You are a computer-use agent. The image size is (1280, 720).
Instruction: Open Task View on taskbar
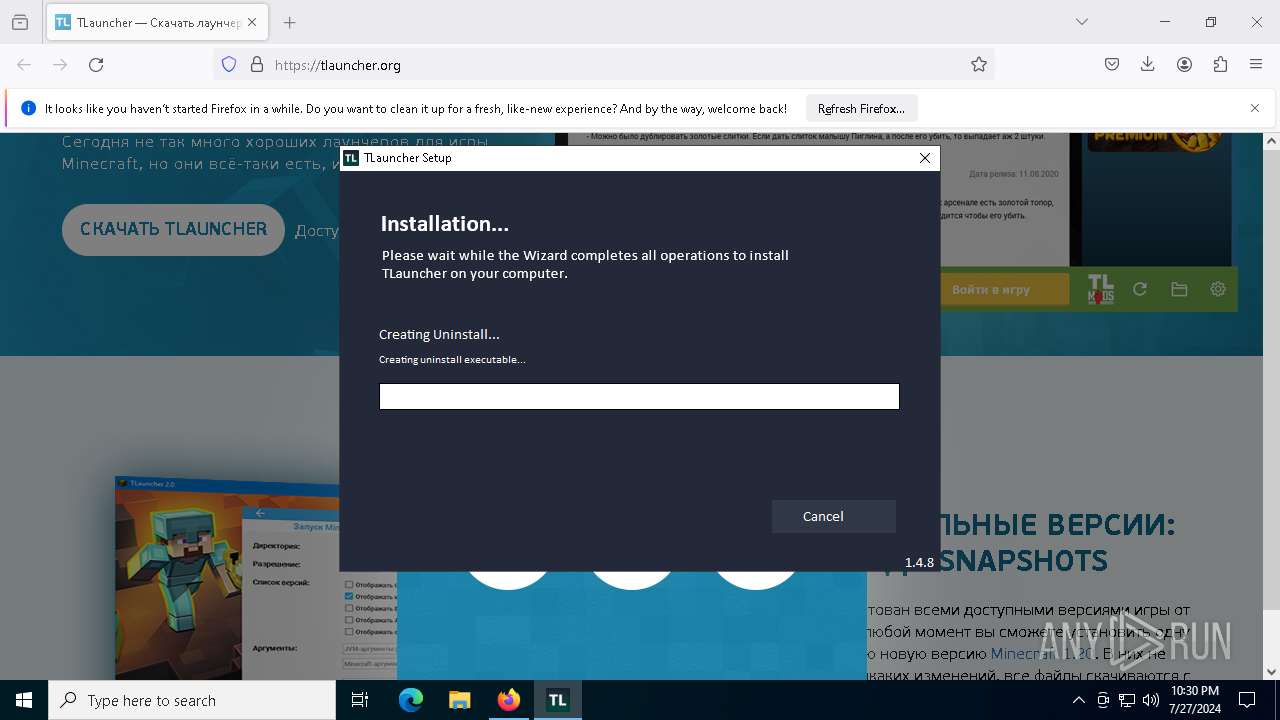360,700
